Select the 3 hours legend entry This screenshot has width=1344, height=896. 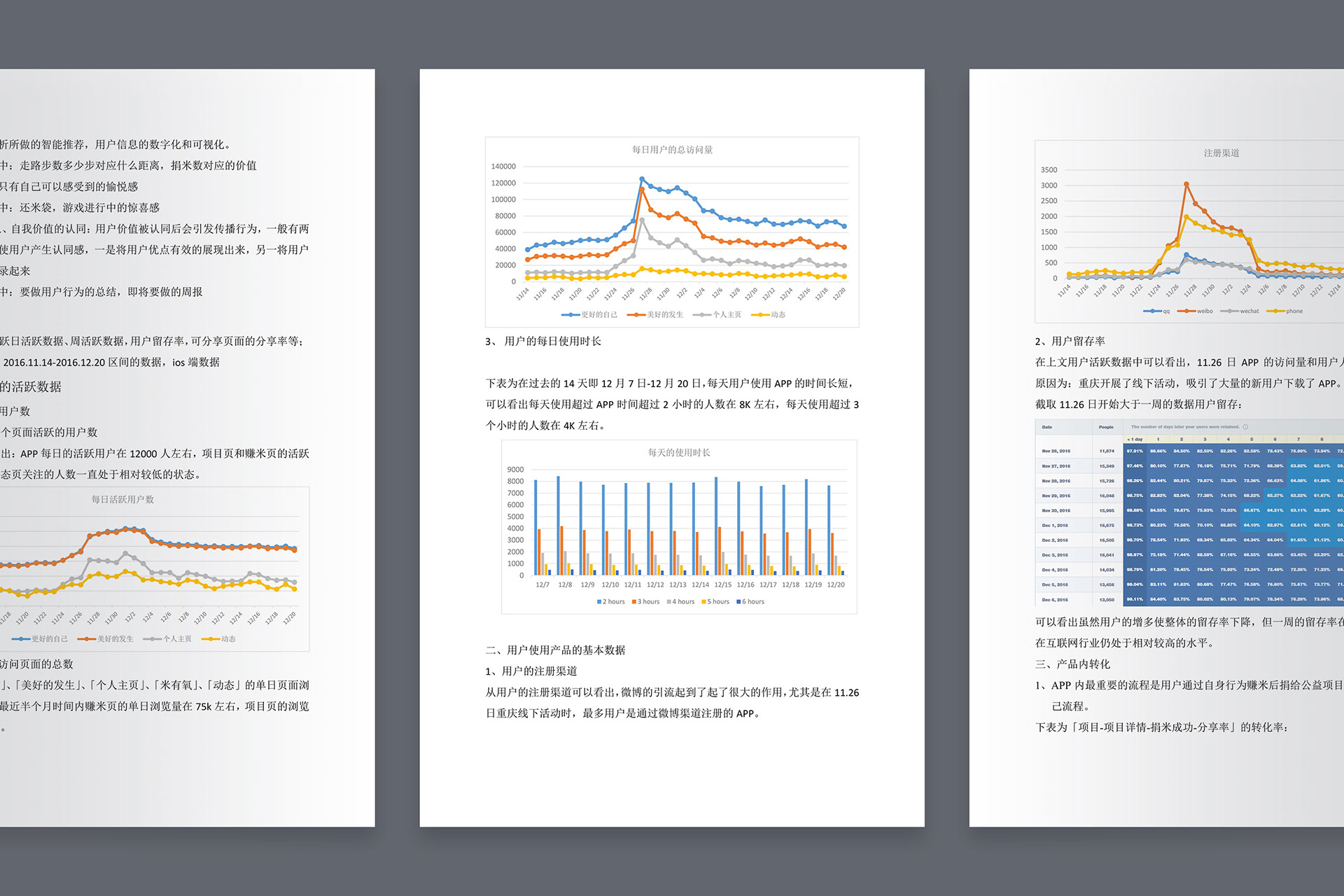[645, 602]
